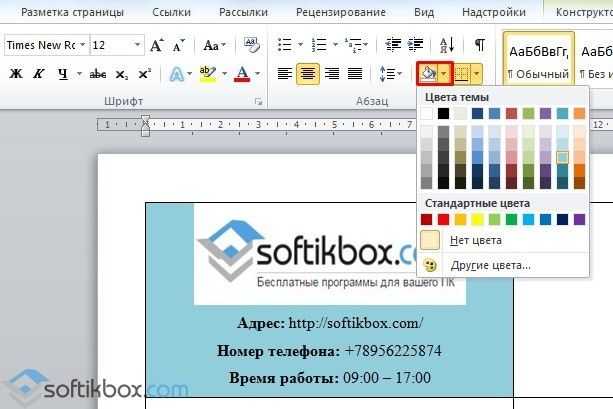The width and height of the screenshot is (613, 409).
Task: Open line spacing options
Action: coord(391,74)
